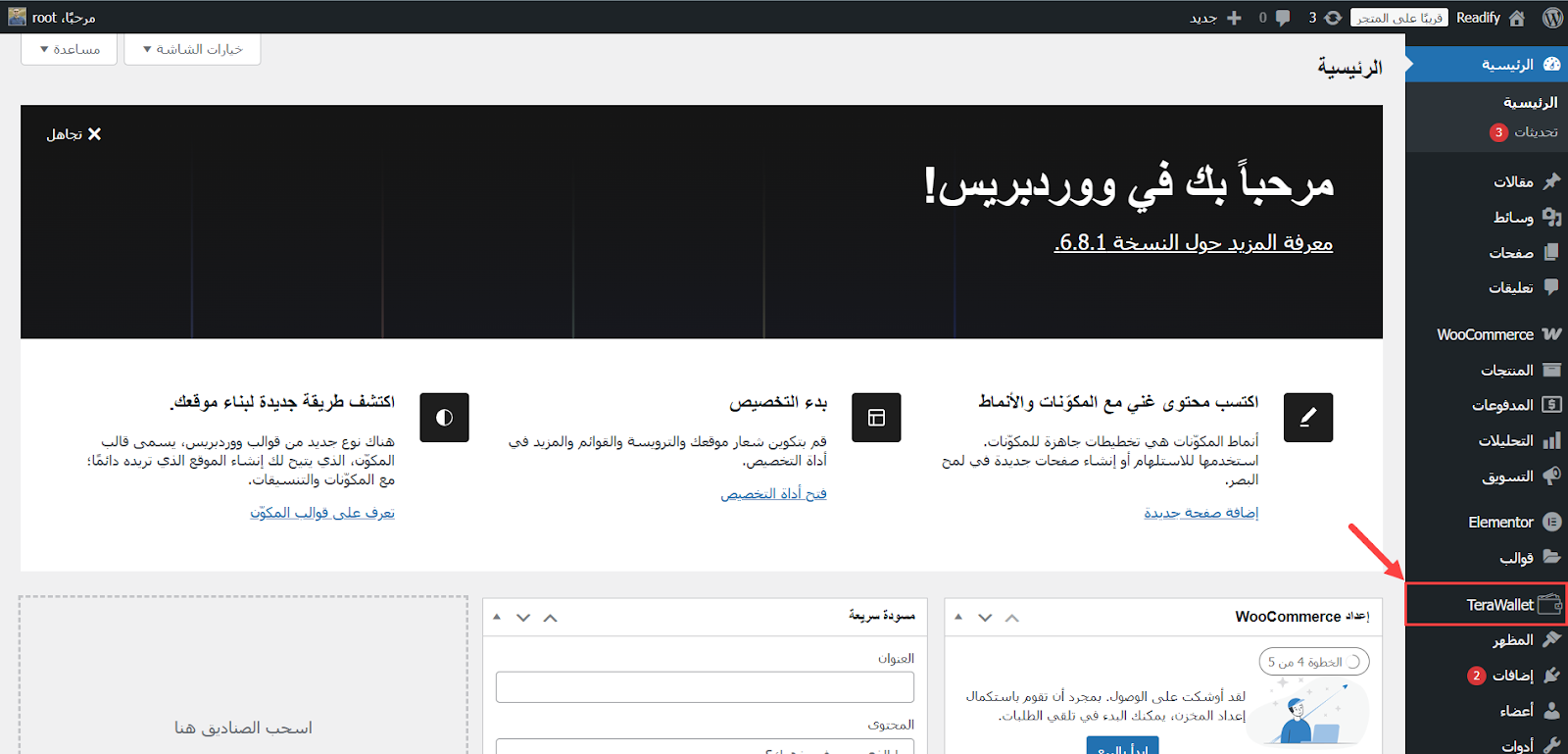Click the مرحبًا root account link
The image size is (1568, 754).
coord(53,18)
